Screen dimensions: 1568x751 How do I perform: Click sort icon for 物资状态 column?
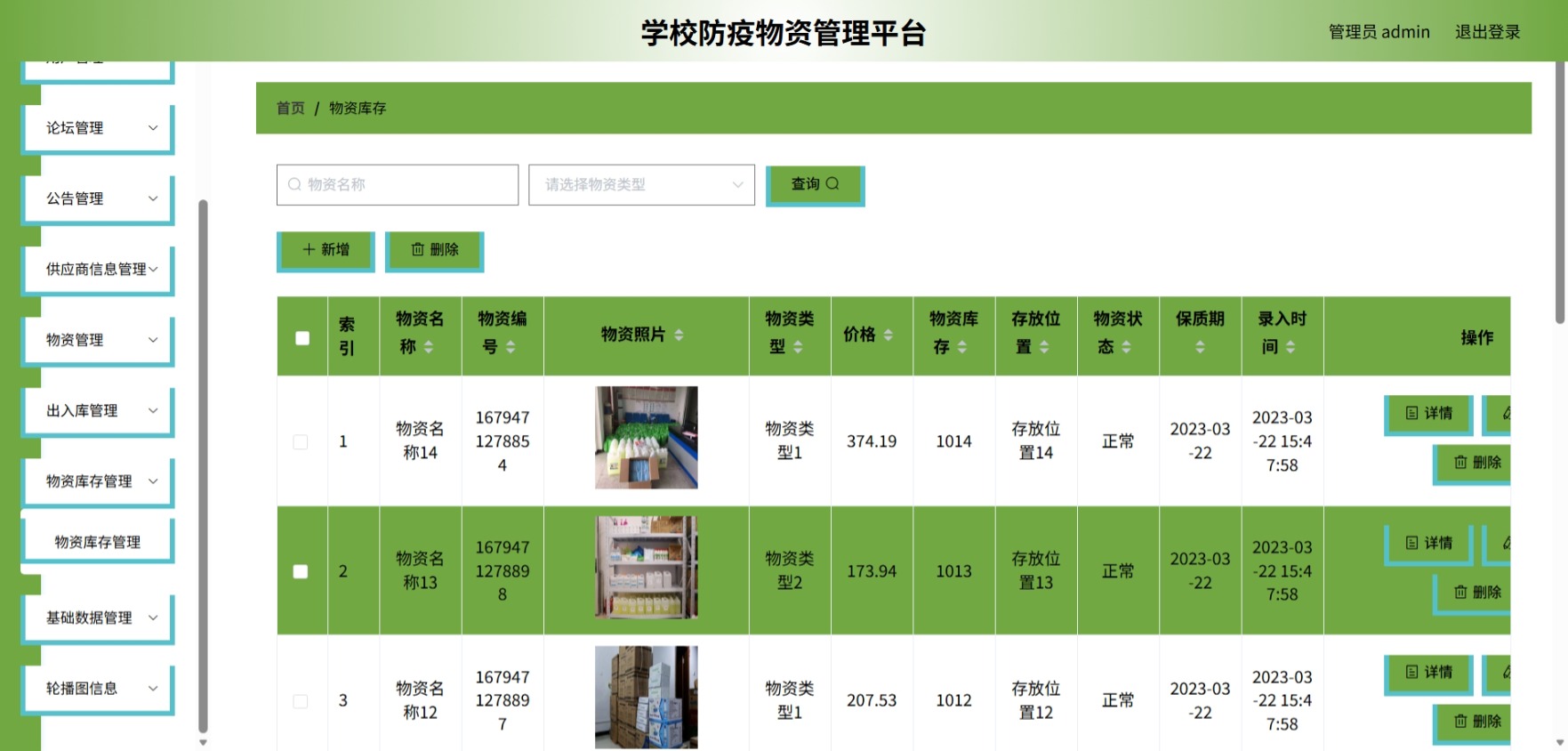(1126, 347)
